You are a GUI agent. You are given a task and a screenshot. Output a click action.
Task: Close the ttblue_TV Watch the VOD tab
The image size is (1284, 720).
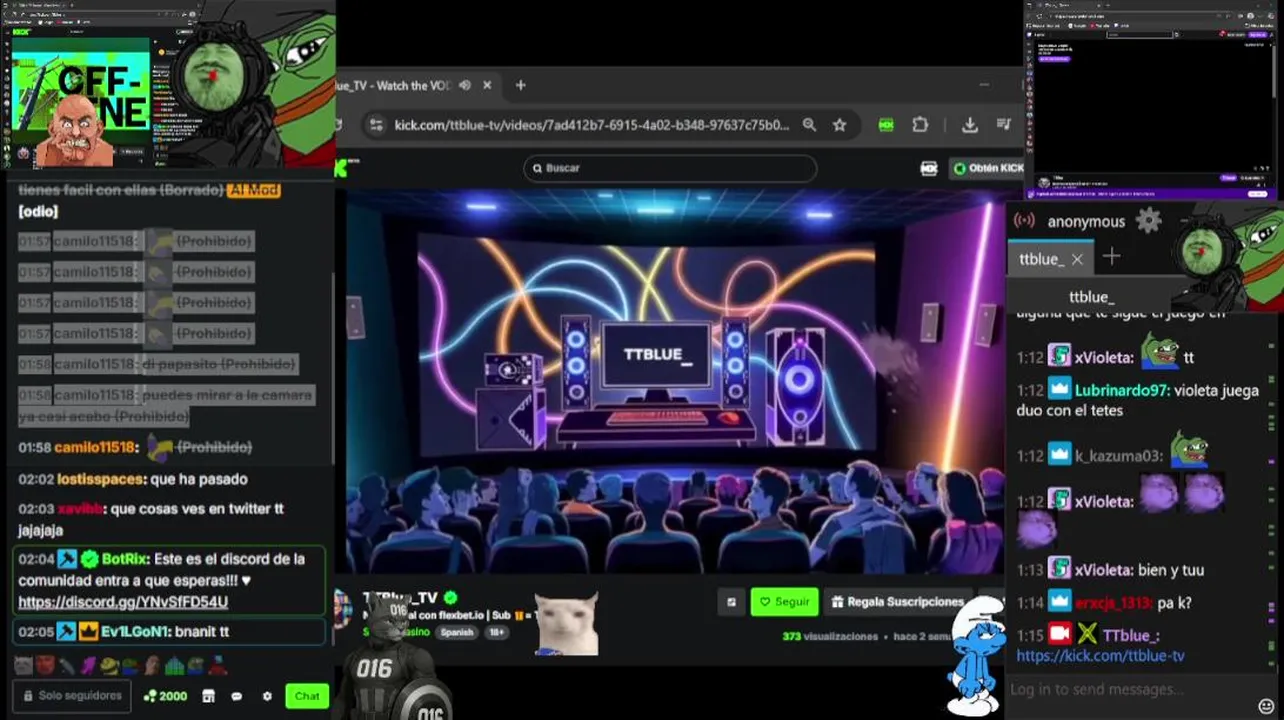pyautogui.click(x=488, y=85)
